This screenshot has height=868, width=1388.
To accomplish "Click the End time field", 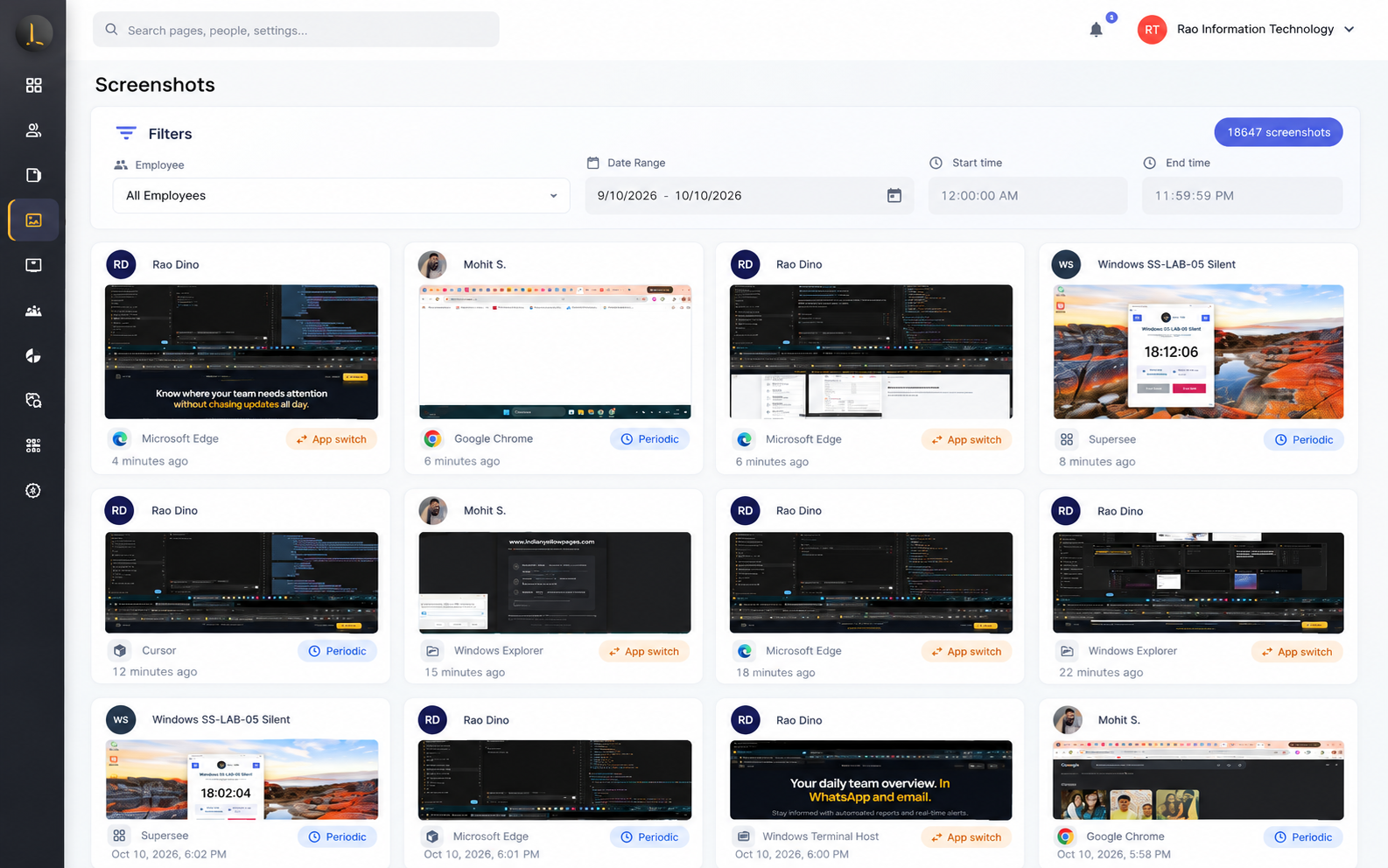I will (x=1242, y=196).
